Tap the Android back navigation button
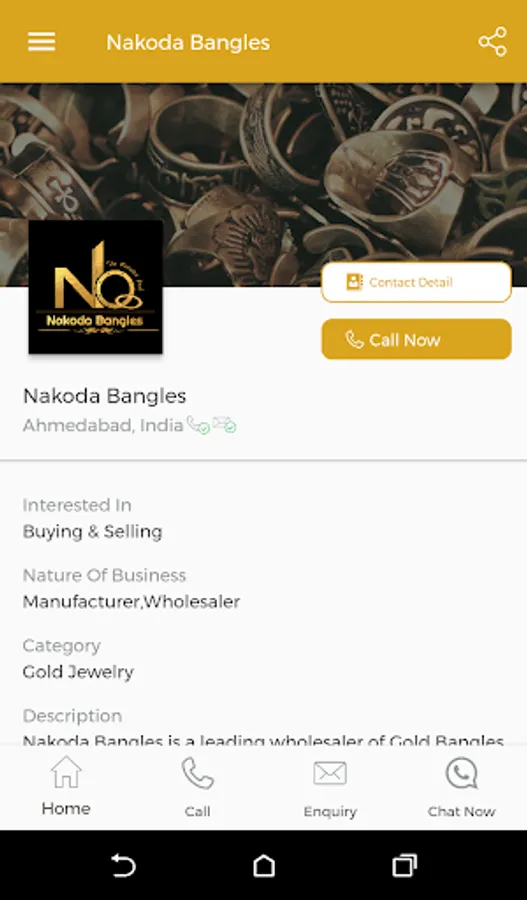This screenshot has height=900, width=527. click(x=123, y=866)
